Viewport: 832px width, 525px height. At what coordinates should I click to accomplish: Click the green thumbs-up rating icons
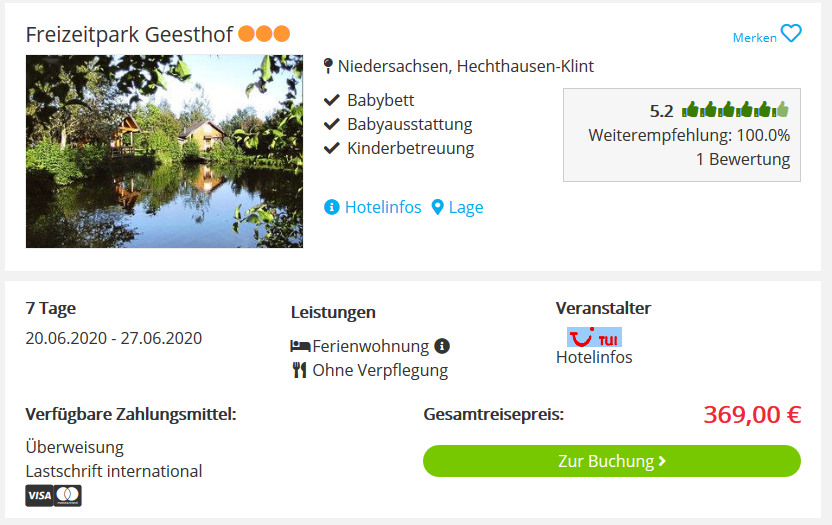point(735,109)
